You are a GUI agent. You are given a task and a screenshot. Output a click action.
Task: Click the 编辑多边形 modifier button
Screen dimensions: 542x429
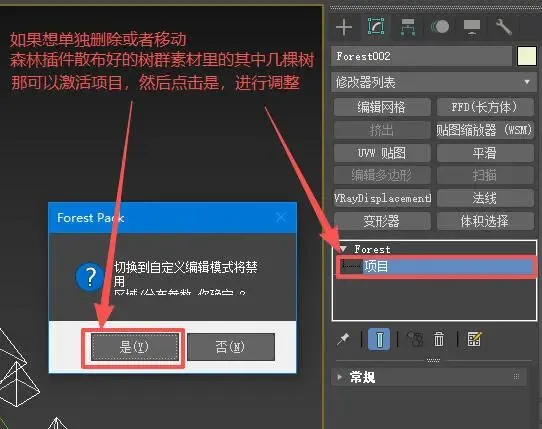pyautogui.click(x=382, y=175)
